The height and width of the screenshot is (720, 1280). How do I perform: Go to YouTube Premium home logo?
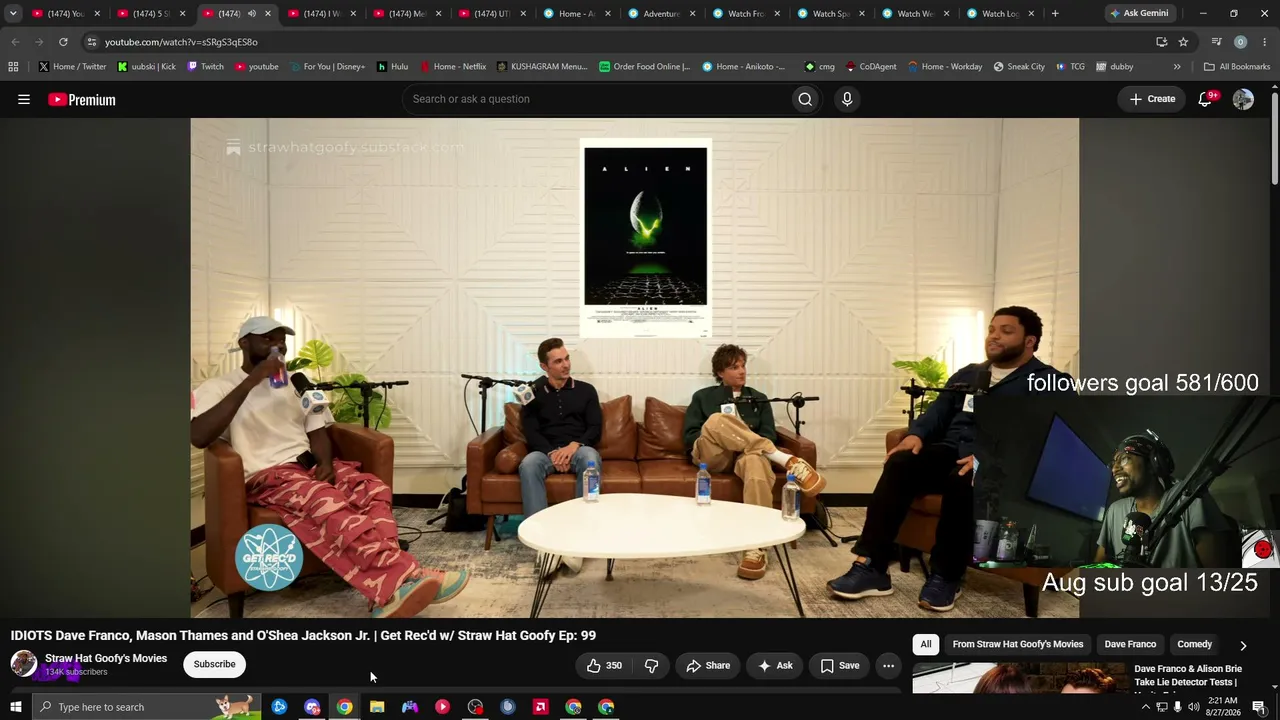82,99
